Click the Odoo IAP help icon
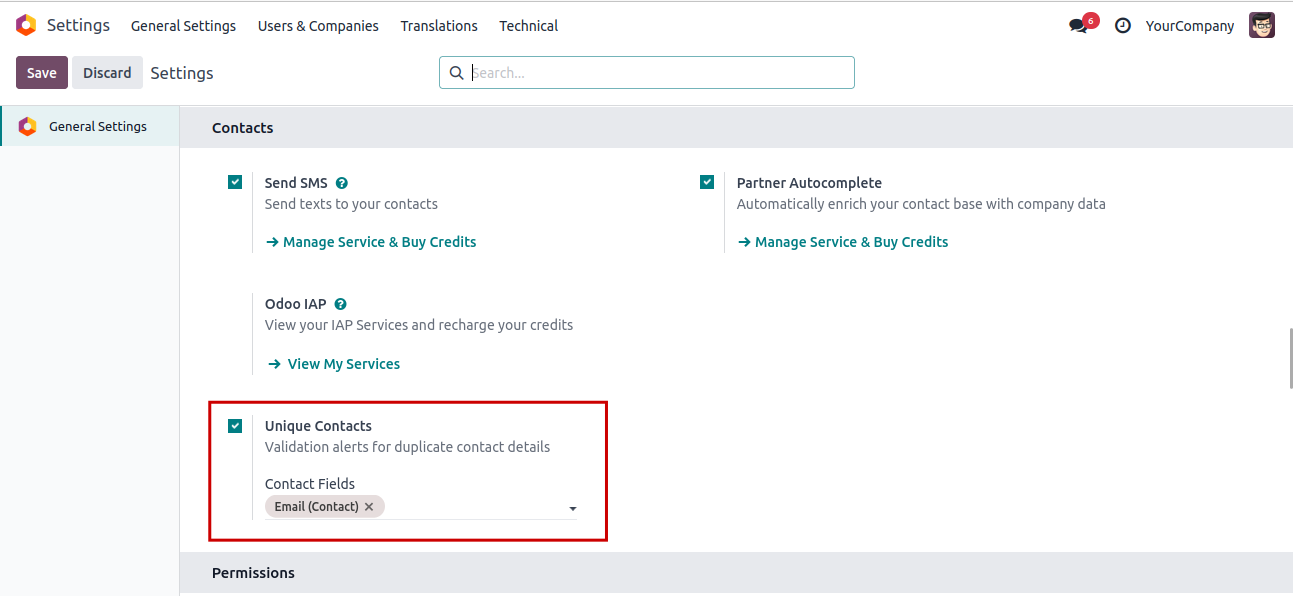Screen dimensions: 1293x596 (341, 304)
